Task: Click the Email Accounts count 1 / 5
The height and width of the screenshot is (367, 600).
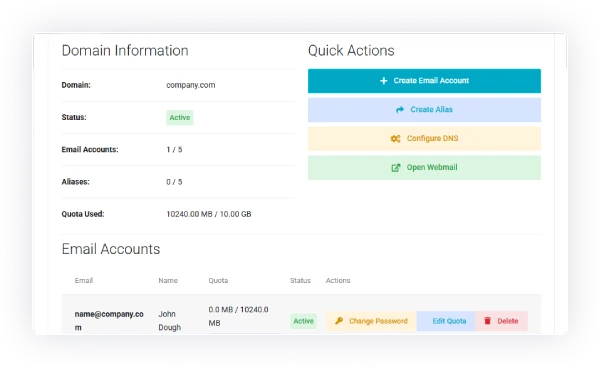Action: [x=174, y=150]
